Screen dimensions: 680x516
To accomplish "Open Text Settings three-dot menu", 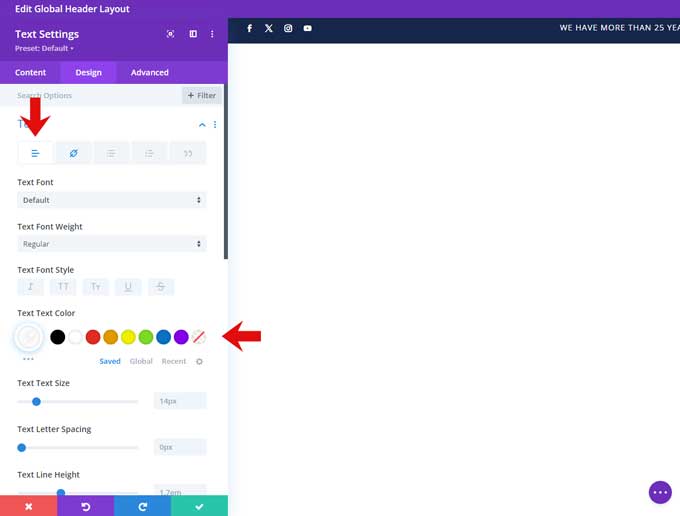I will coord(212,34).
